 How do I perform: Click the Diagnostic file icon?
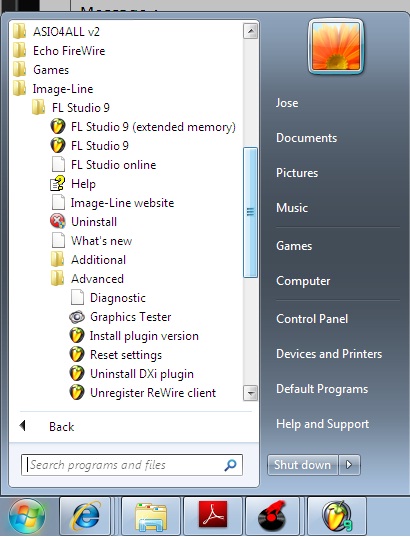pos(77,298)
